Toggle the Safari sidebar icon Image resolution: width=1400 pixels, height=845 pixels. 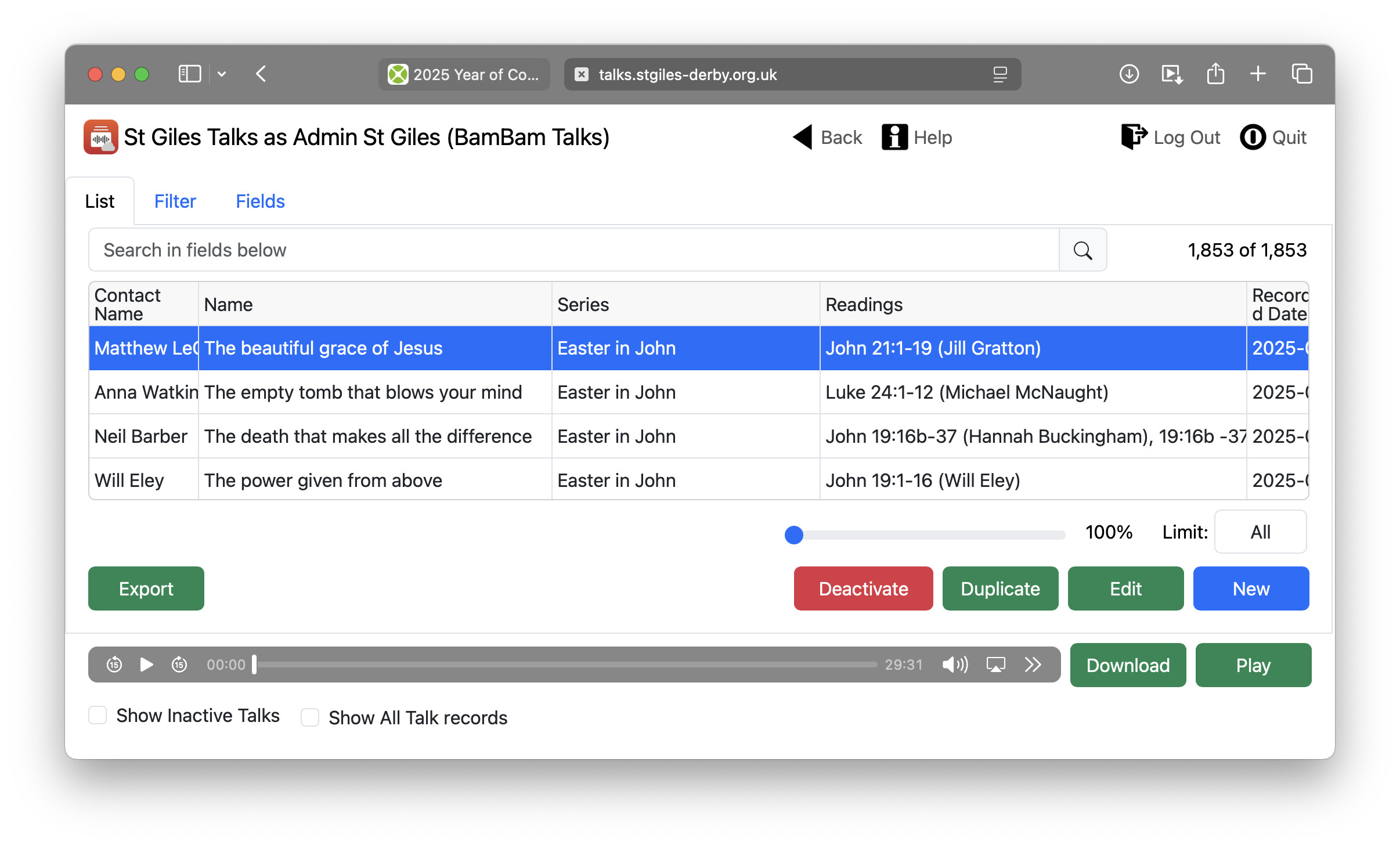point(190,74)
